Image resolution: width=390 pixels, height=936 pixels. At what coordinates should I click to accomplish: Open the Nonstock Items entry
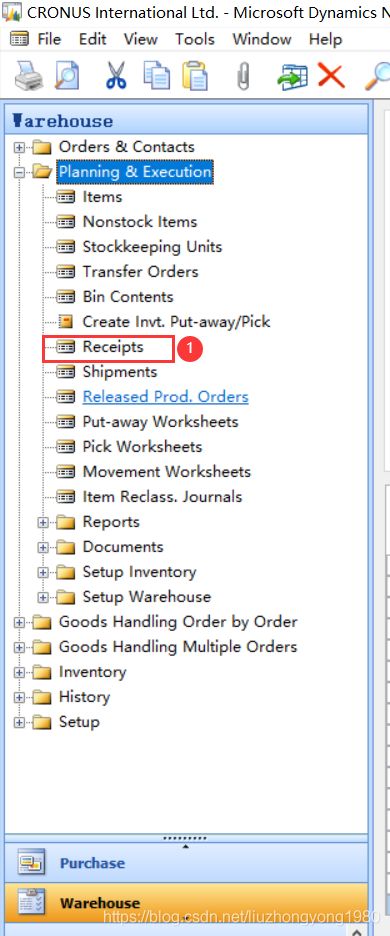point(140,222)
